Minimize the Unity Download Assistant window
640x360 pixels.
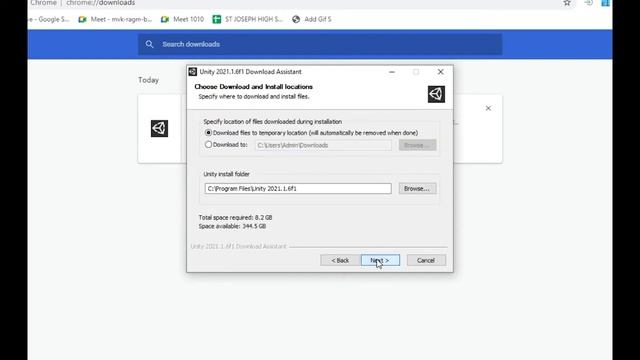(392, 72)
